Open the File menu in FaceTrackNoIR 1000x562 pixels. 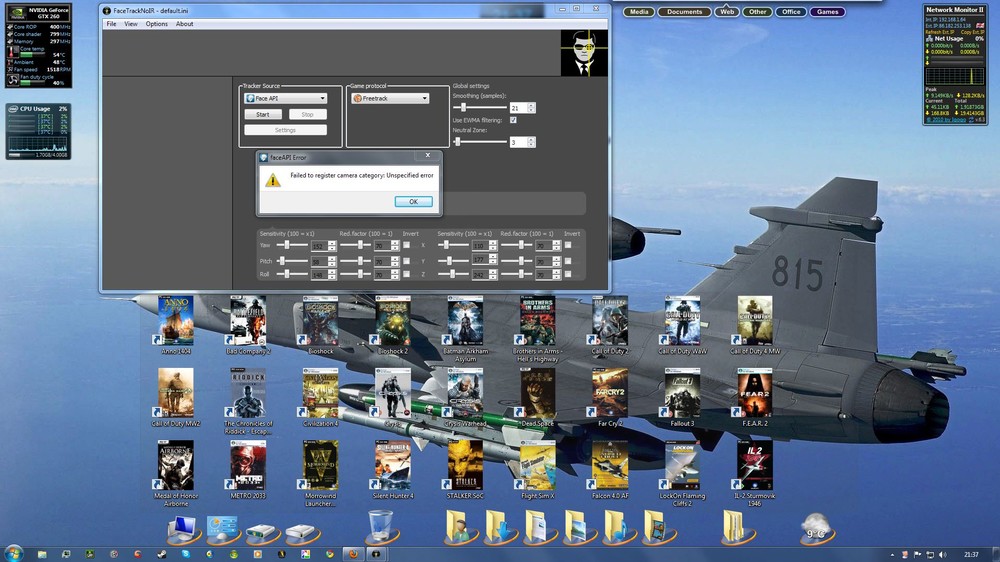pos(111,24)
